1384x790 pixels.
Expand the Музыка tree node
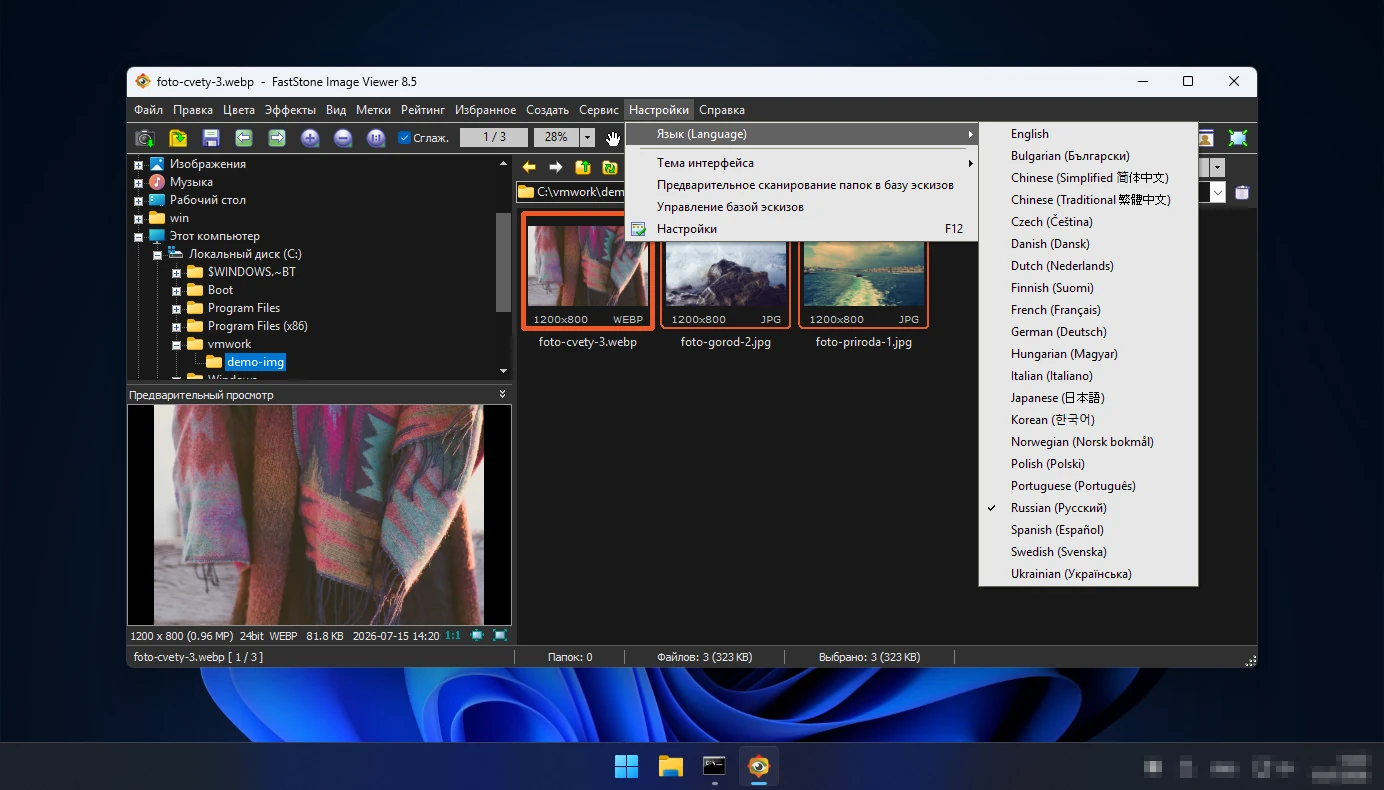(x=139, y=183)
